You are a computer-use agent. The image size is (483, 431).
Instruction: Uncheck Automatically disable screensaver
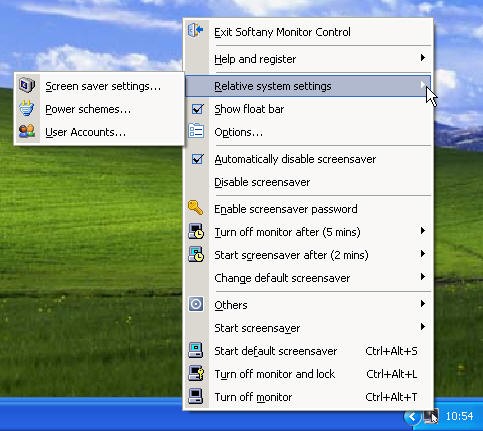[197, 159]
